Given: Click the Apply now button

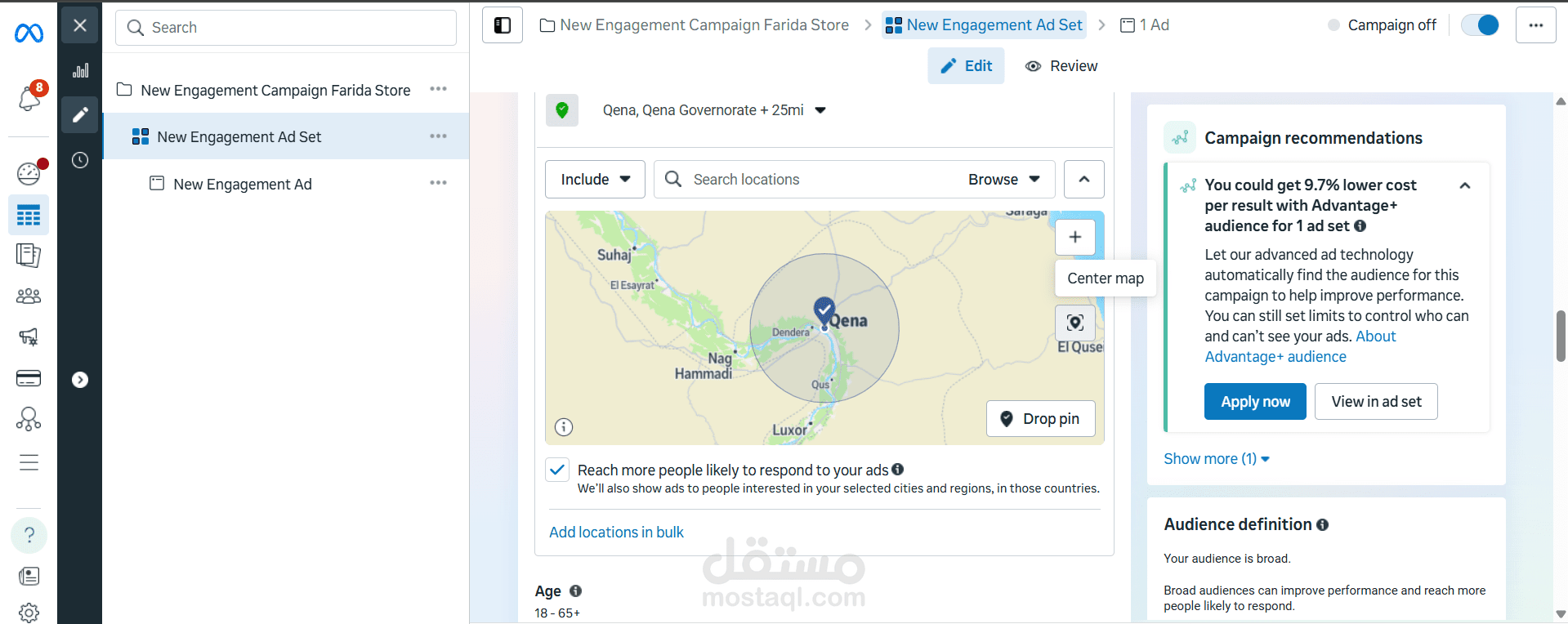Looking at the screenshot, I should tap(1255, 402).
